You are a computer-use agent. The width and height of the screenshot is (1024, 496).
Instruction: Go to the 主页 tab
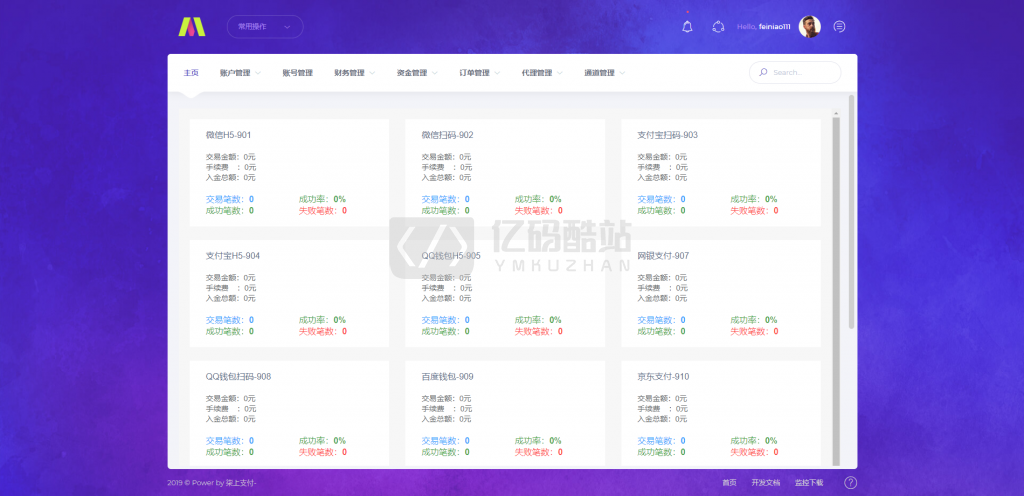[x=191, y=73]
